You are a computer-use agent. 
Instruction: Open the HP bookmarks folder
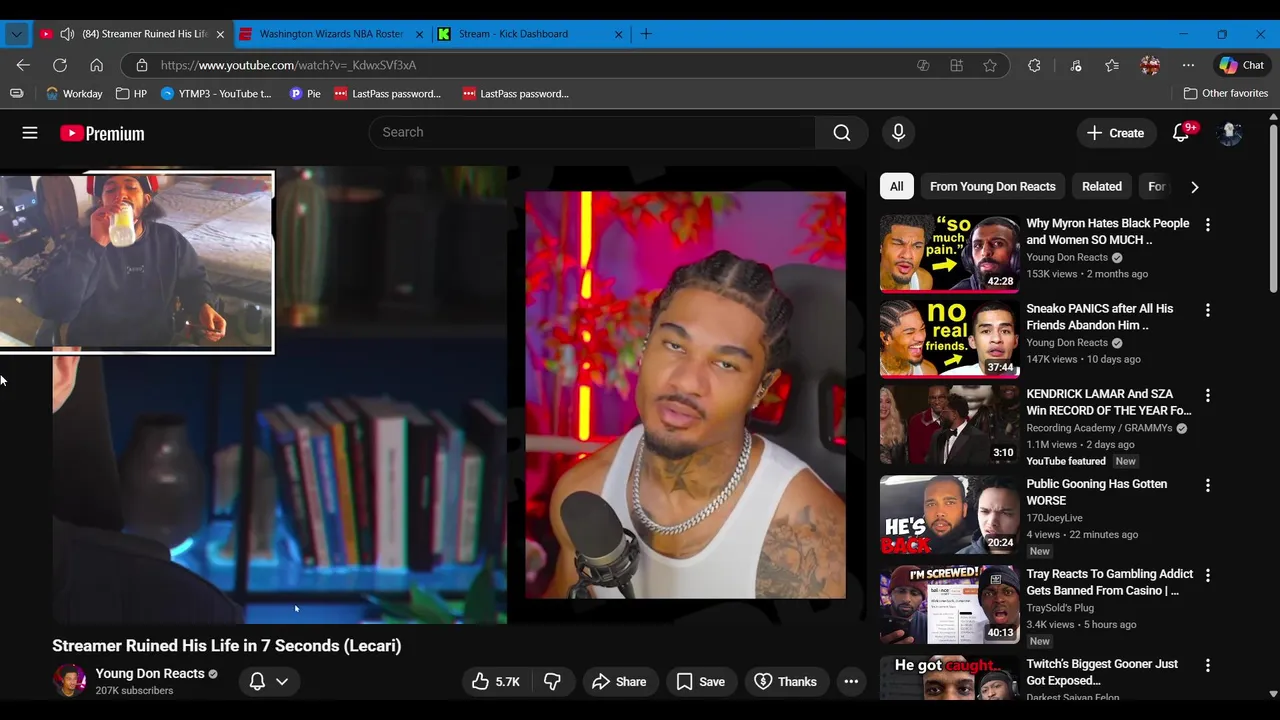coord(131,93)
